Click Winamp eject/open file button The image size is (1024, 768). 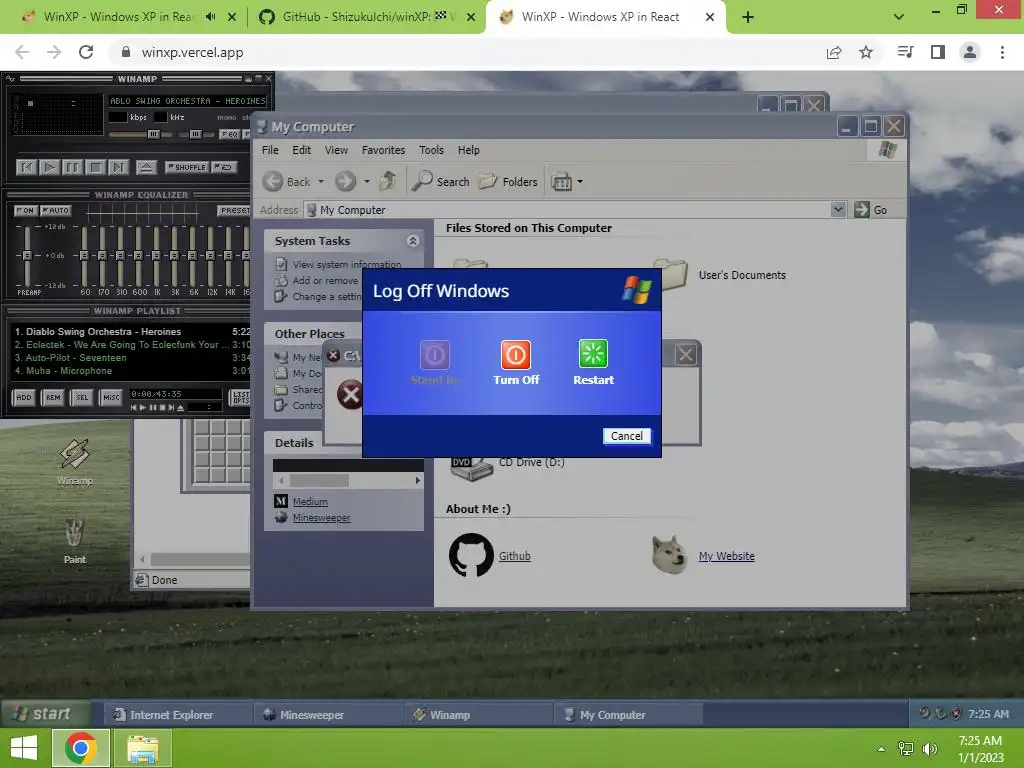tap(146, 168)
